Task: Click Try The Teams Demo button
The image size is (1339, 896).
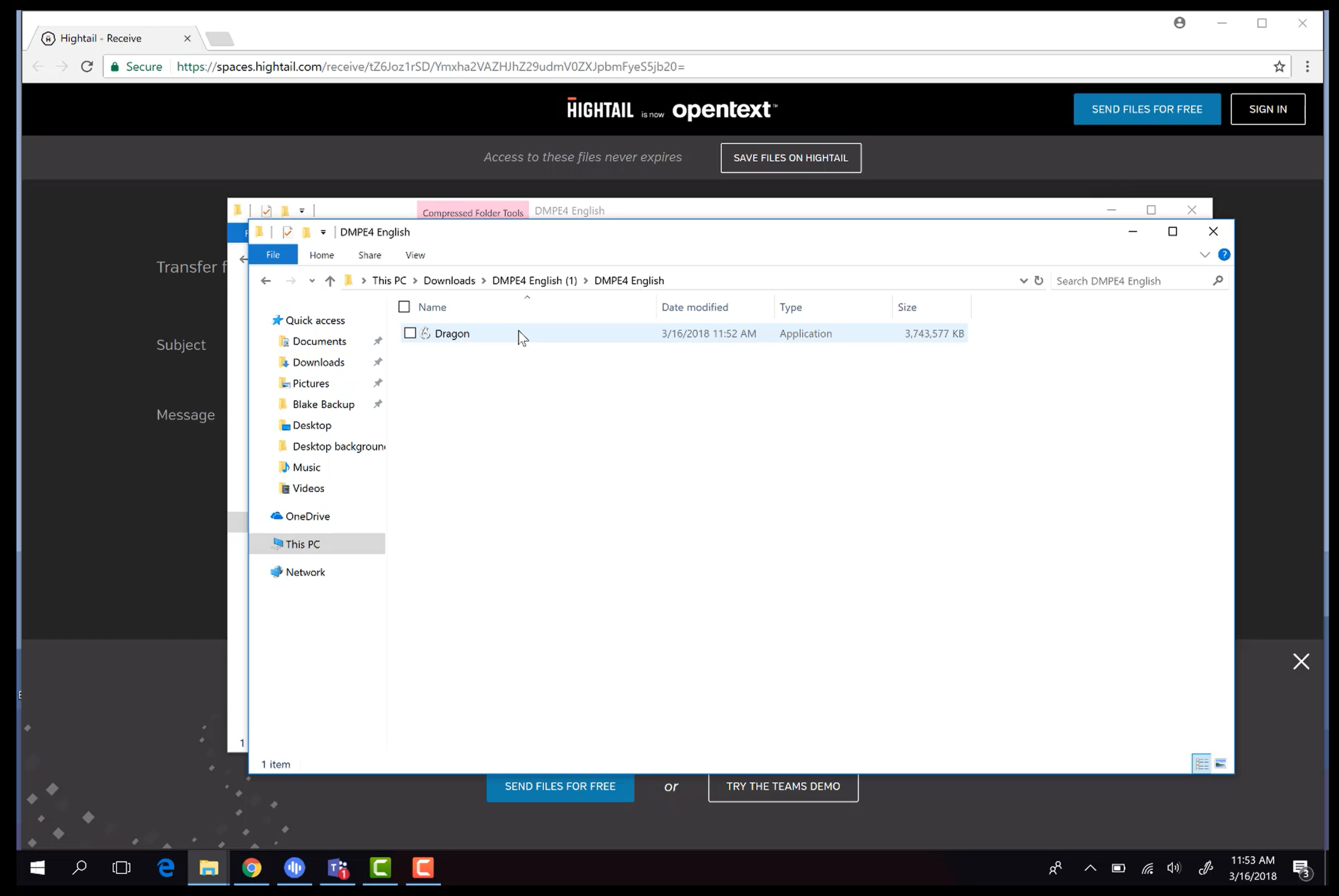Action: pyautogui.click(x=783, y=786)
